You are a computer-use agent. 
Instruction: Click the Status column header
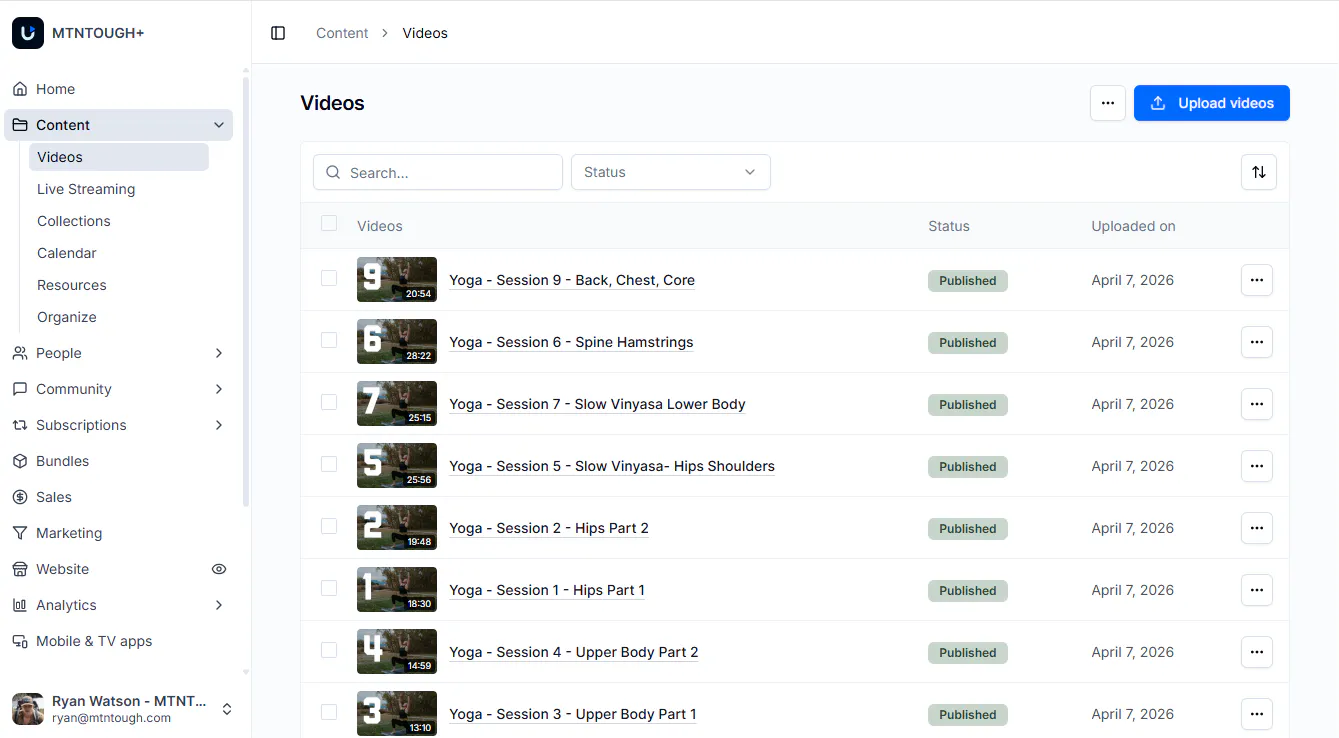point(949,226)
